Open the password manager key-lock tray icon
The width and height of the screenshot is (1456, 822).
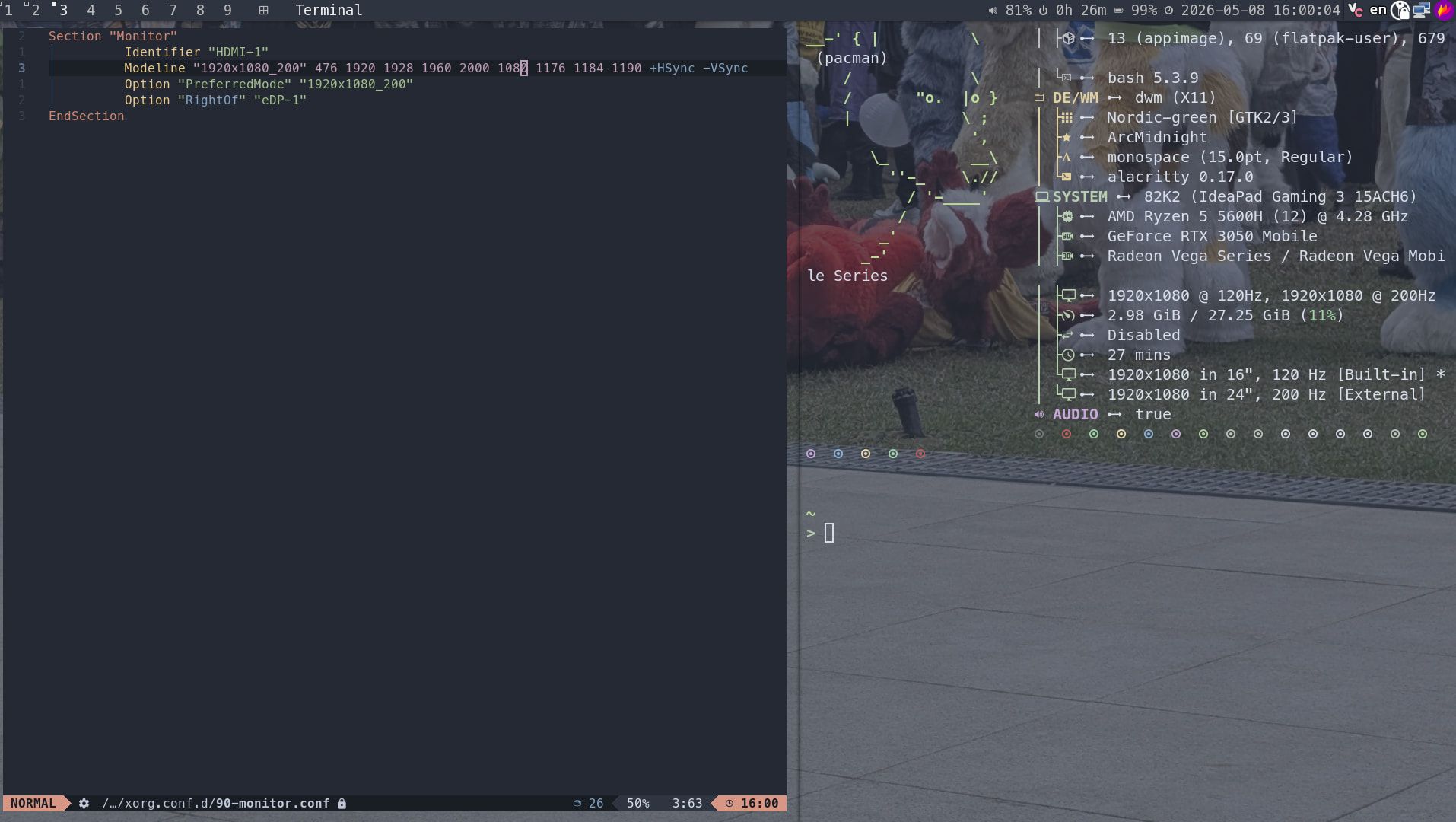(1400, 10)
